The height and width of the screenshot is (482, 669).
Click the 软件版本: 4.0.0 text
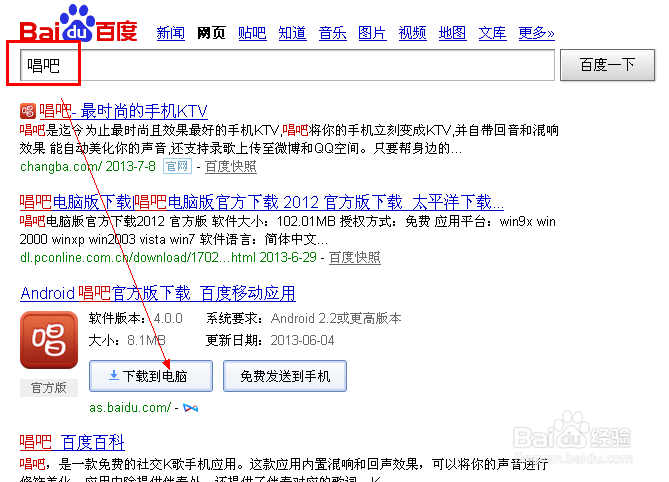pos(136,319)
